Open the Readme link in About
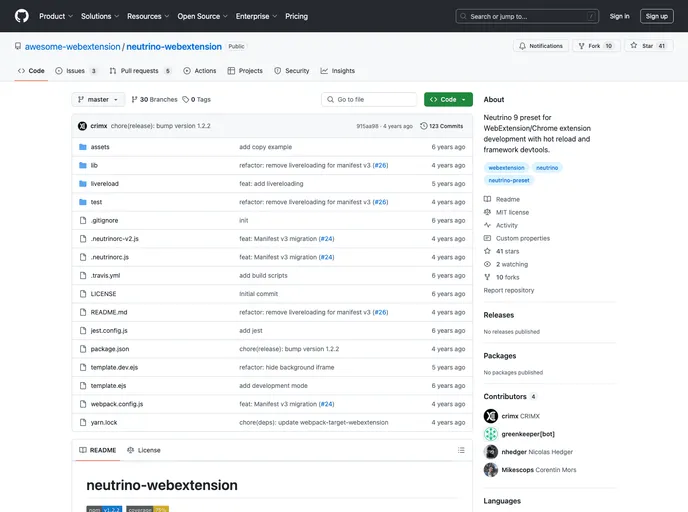Screen dimensions: 688x512 coord(502,199)
